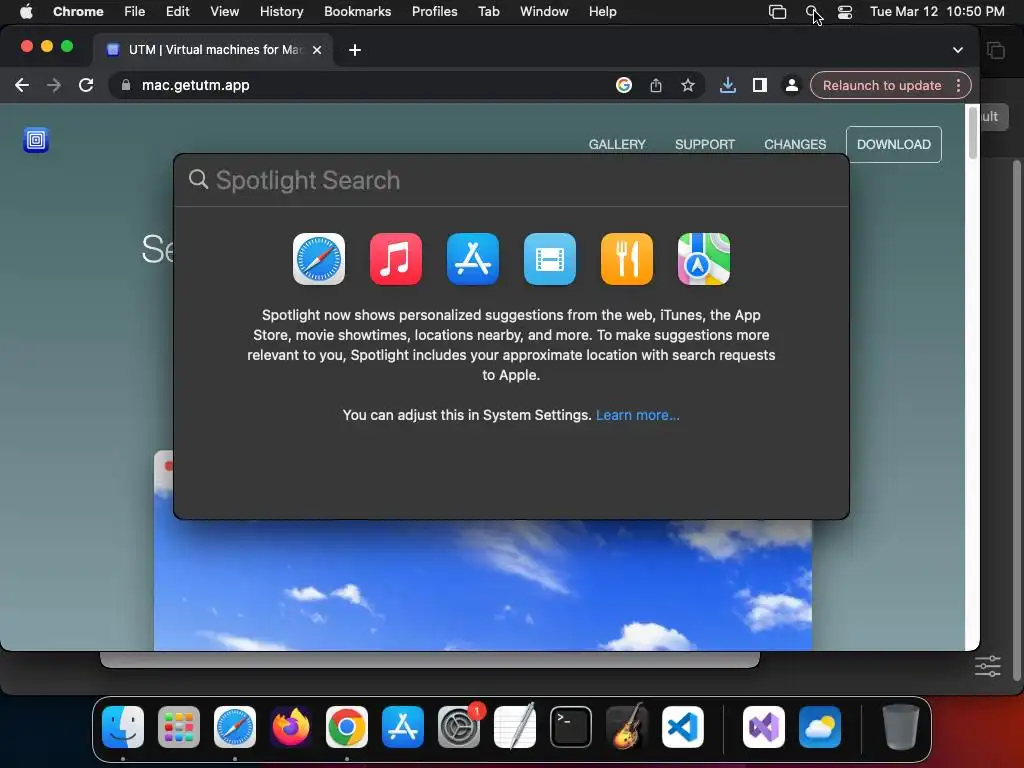Open the Bookmarks menu

coord(357,12)
